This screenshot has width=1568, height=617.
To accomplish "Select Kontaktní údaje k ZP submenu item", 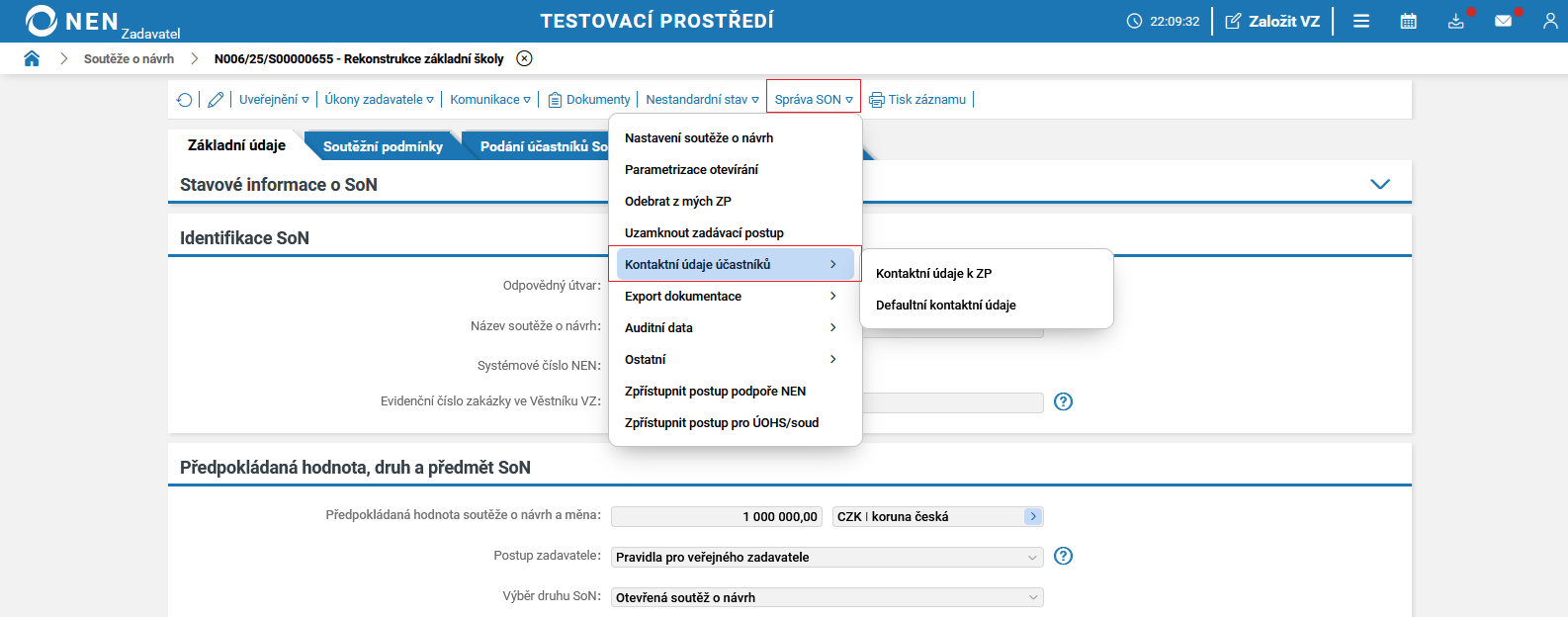I will (933, 274).
